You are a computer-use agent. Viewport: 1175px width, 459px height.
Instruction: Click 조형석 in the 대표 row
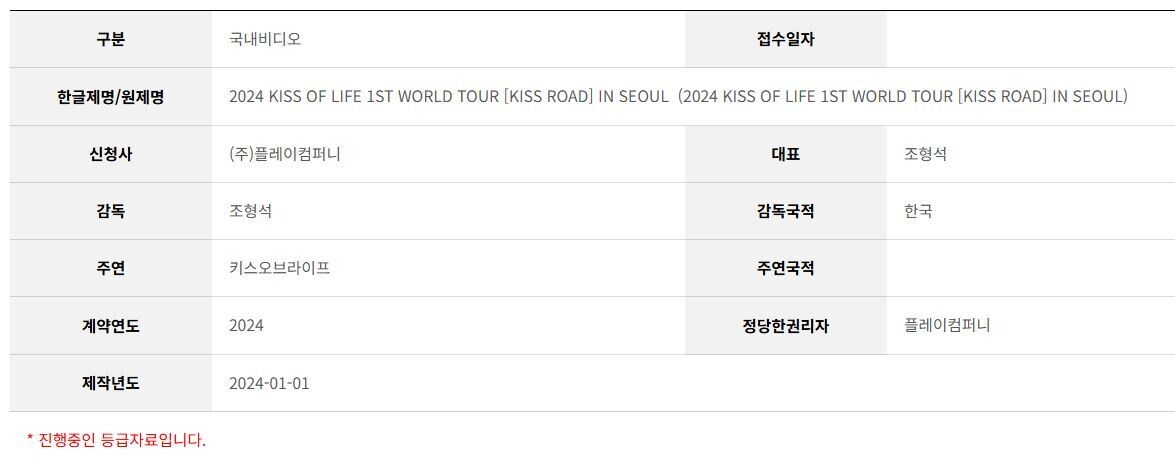(925, 154)
